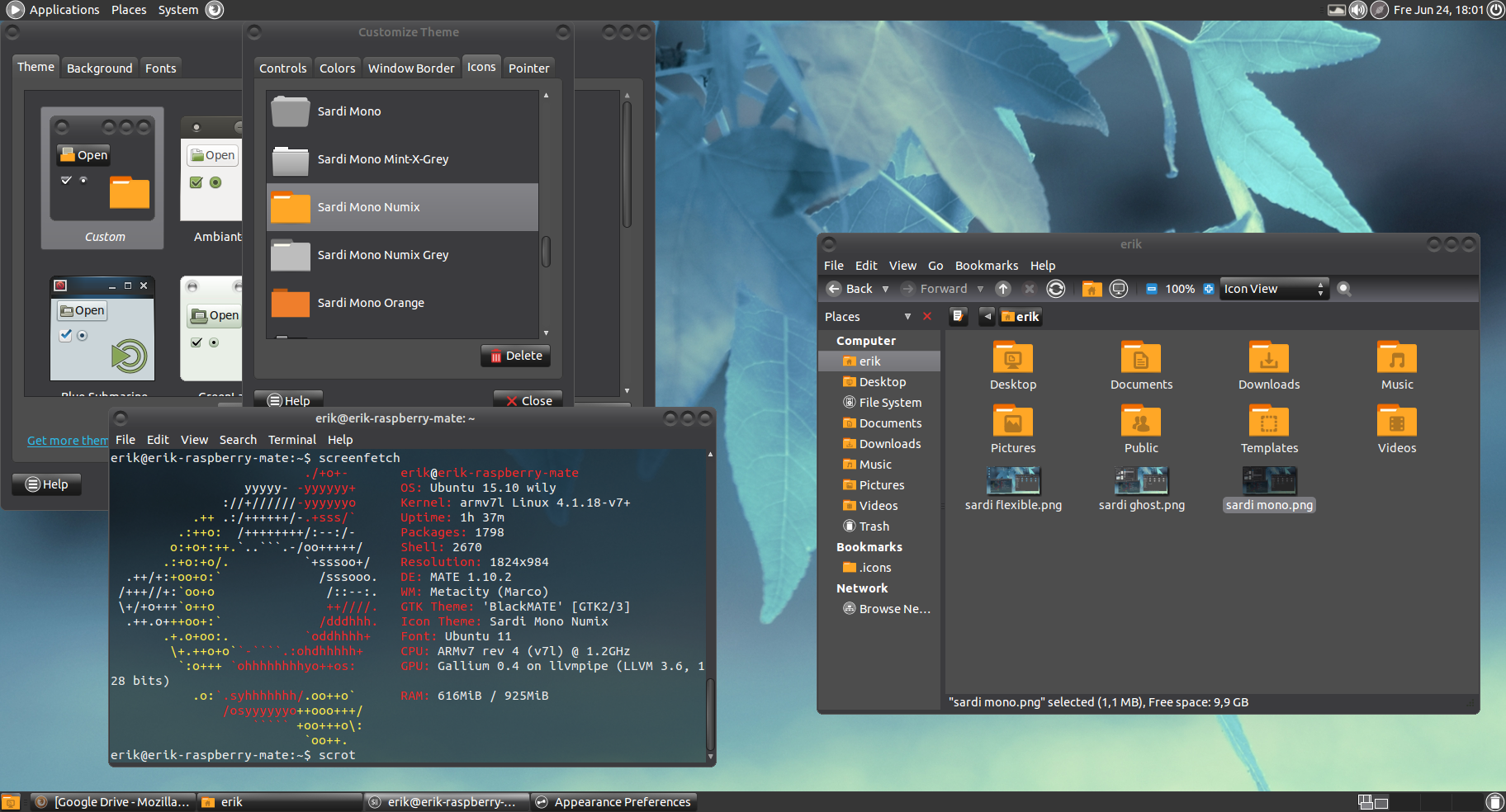
Task: Open the Bookmarks menu in file manager
Action: point(986,266)
